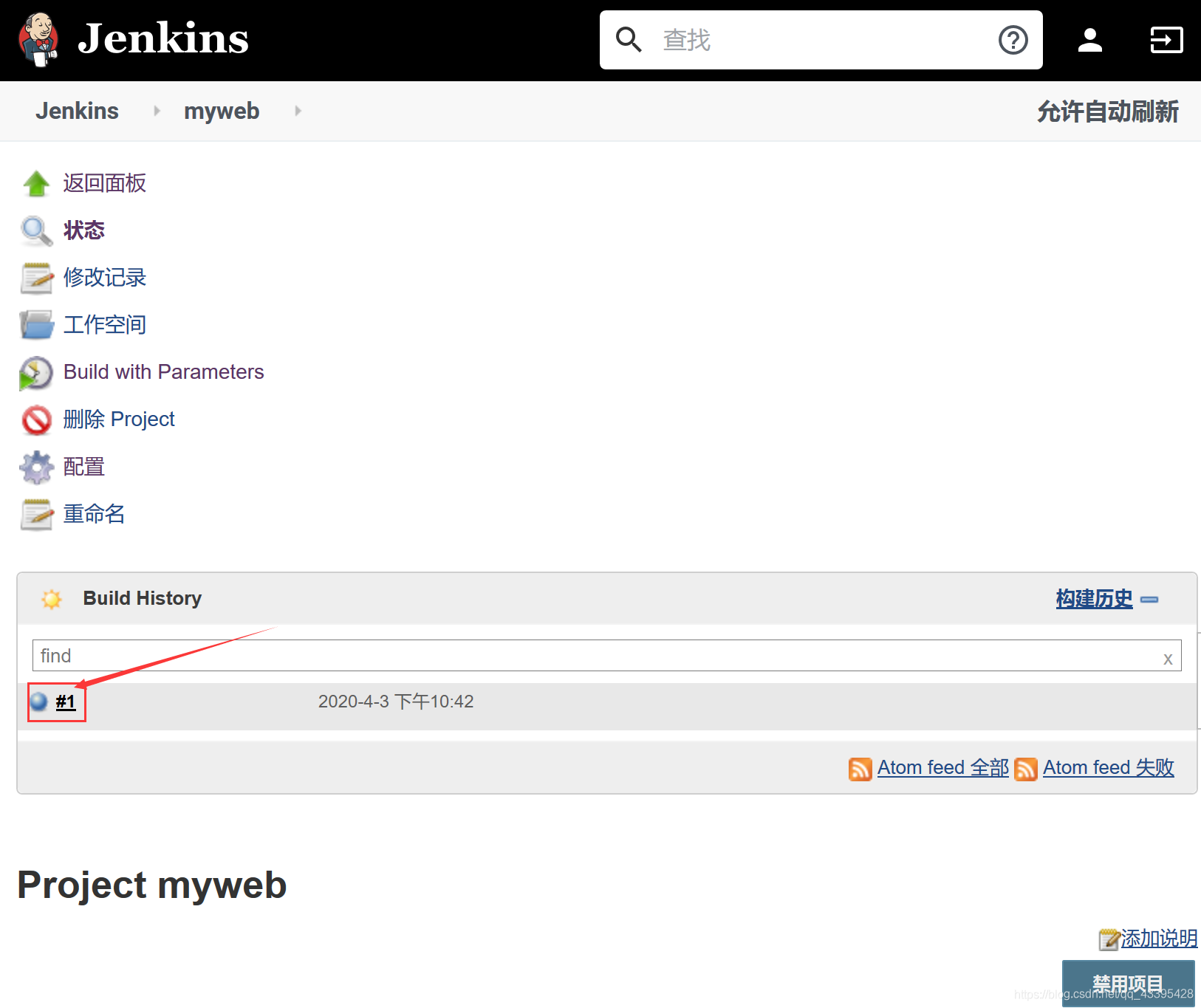Click the Build History sun weather icon
The width and height of the screenshot is (1201, 1008).
52,599
